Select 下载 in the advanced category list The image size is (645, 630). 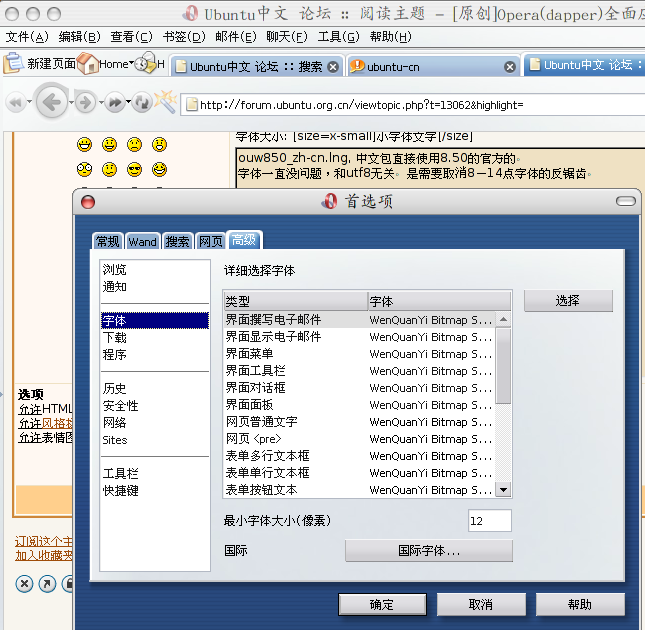coord(155,338)
